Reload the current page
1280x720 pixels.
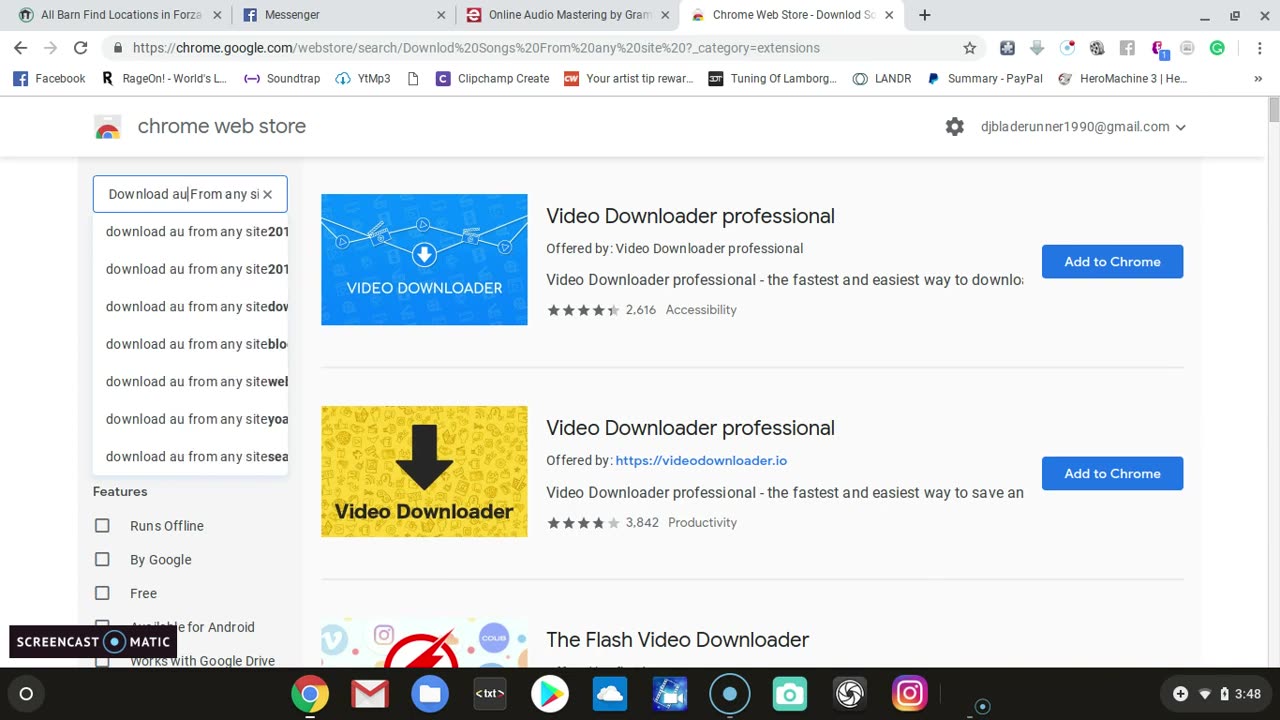[80, 48]
